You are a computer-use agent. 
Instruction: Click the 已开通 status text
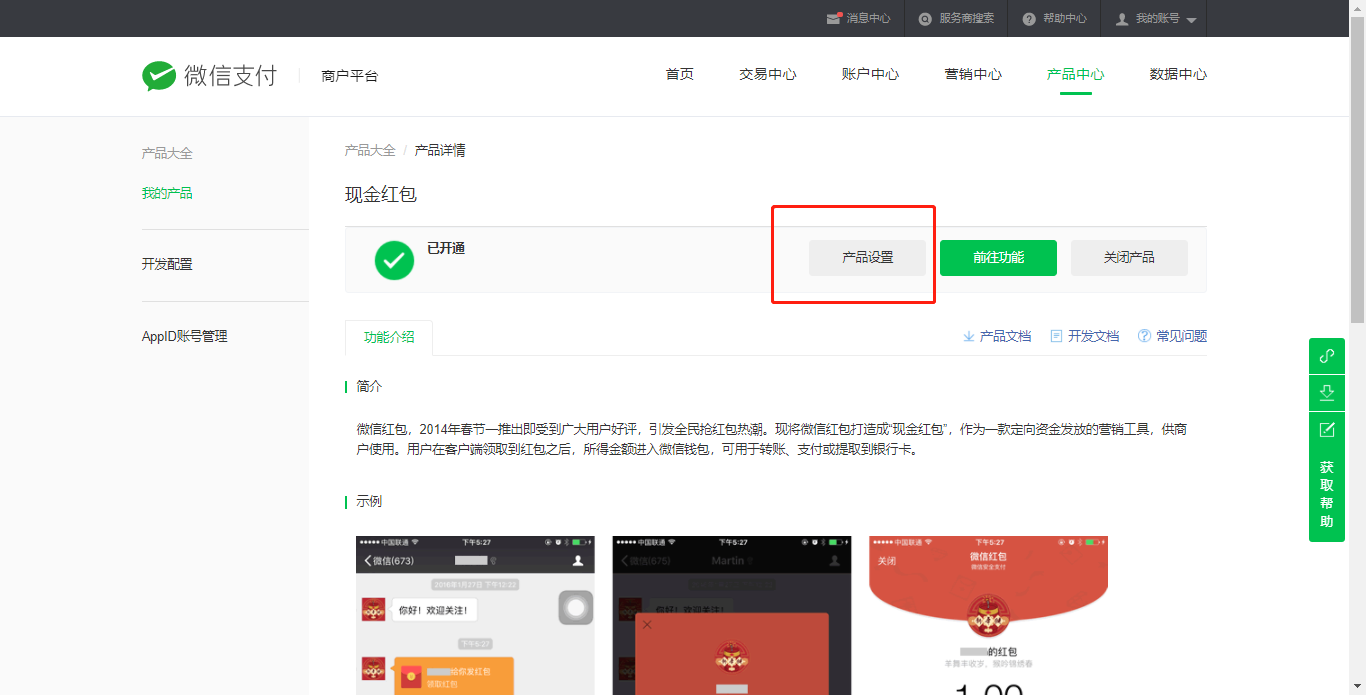click(446, 248)
